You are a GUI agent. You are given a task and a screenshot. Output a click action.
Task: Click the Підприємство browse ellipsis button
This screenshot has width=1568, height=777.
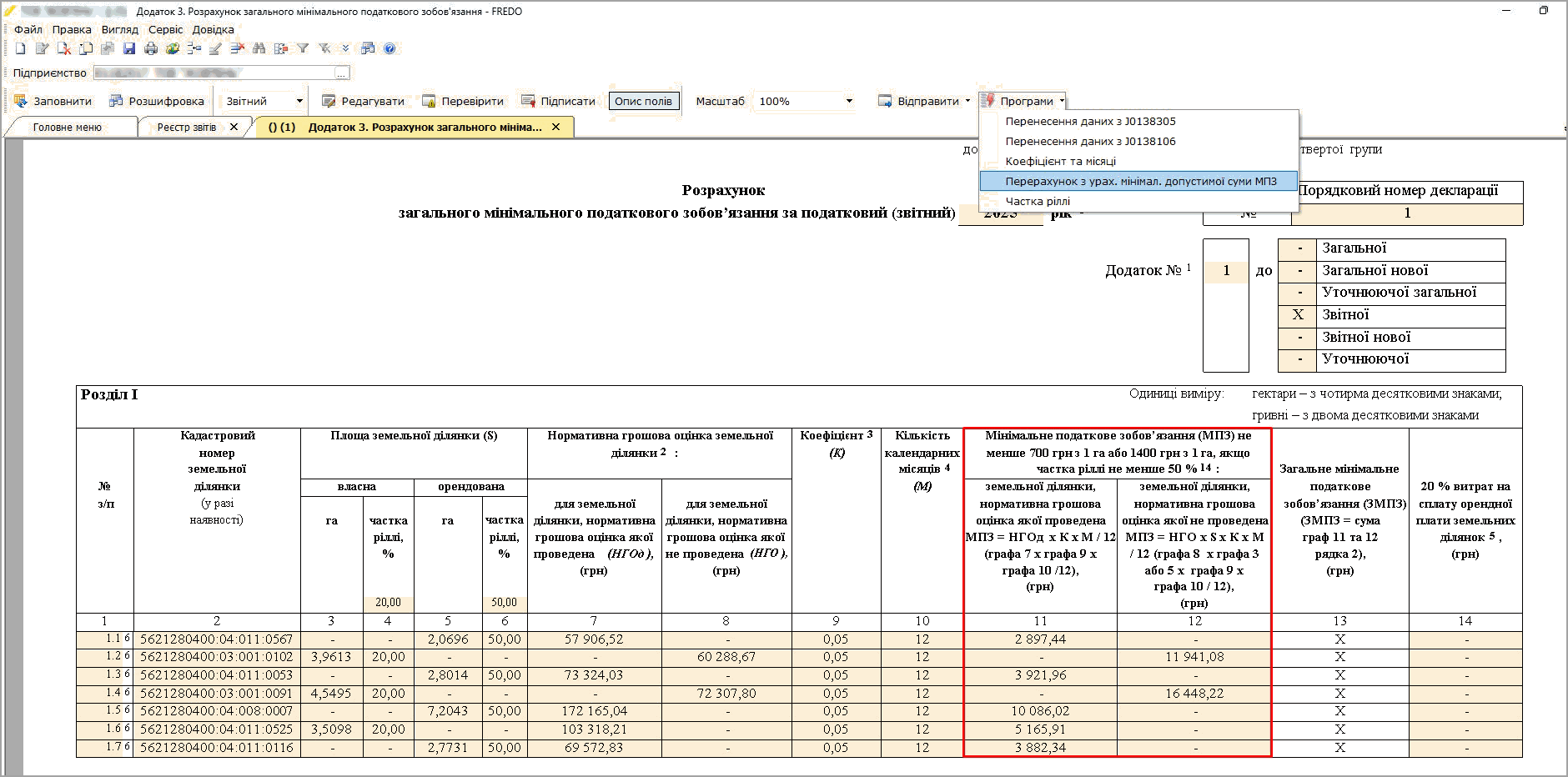341,73
